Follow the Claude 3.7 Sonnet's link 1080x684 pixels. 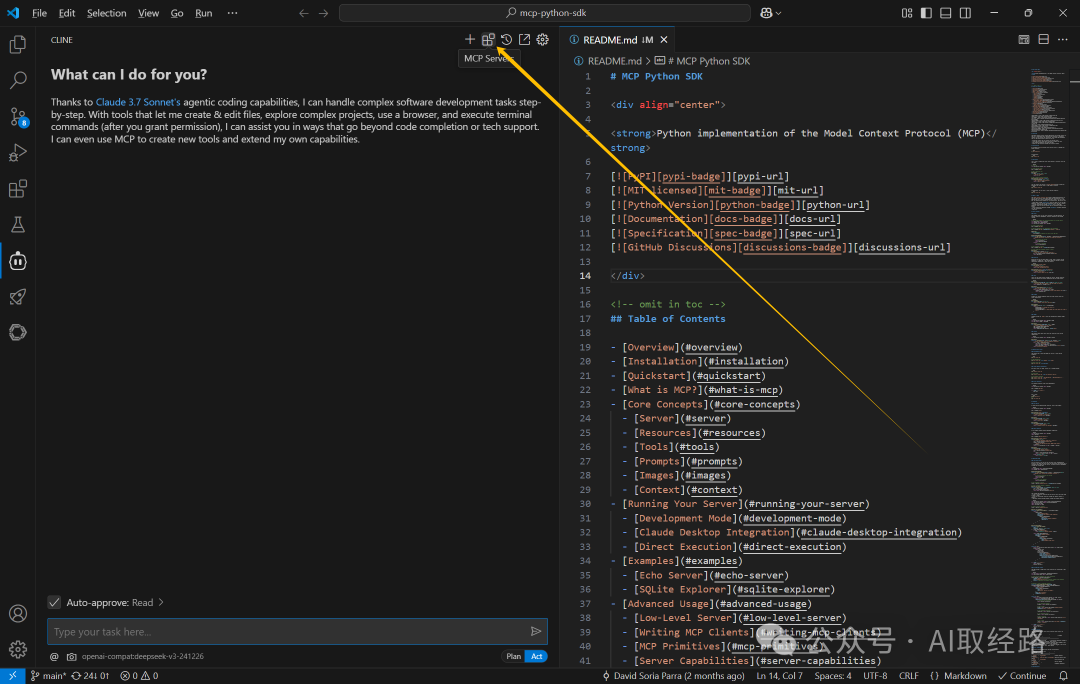pos(138,102)
